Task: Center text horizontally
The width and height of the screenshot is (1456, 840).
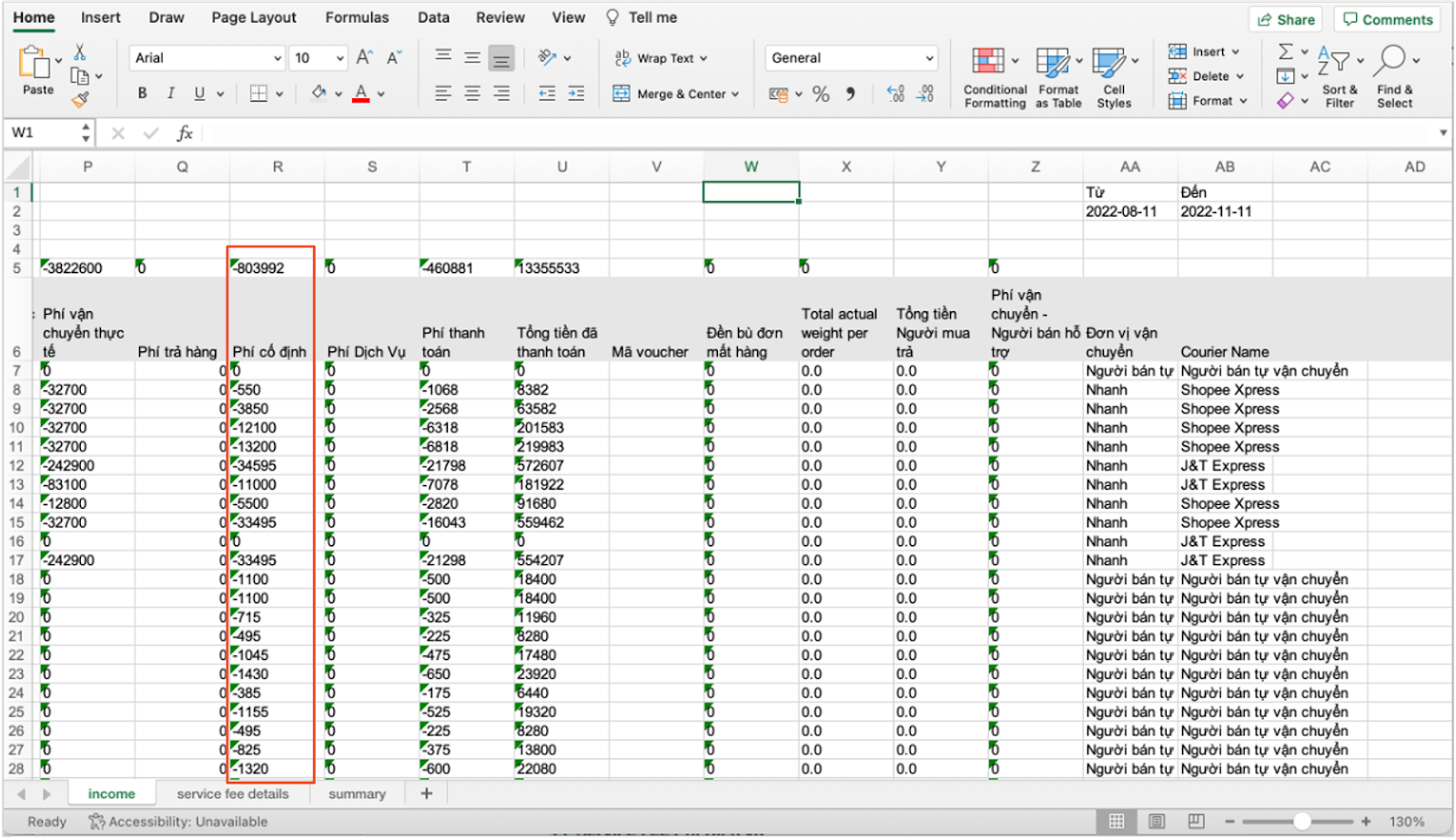Action: 472,93
